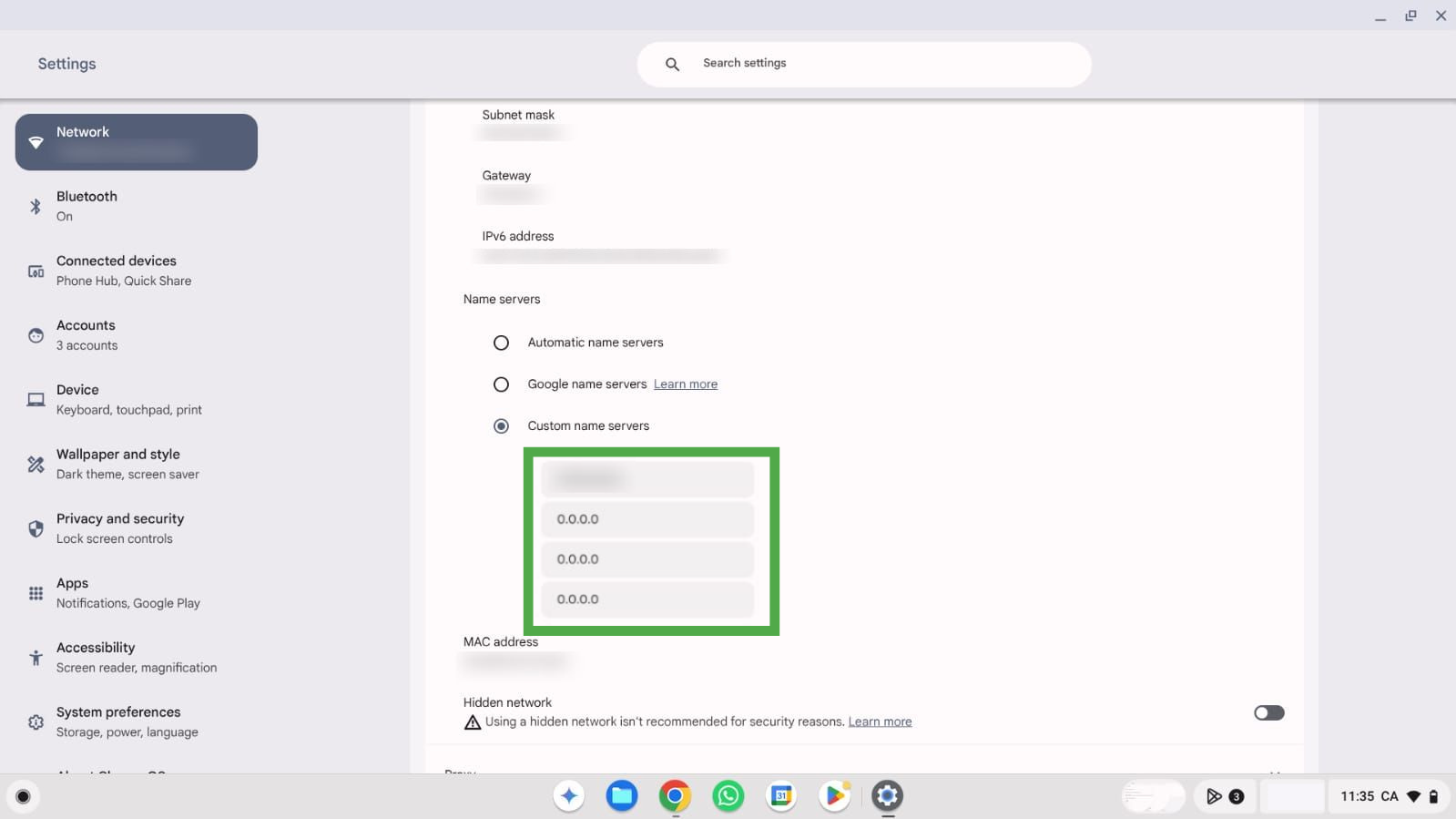Viewport: 1456px width, 819px height.
Task: Open Wallpaper and style settings
Action: pyautogui.click(x=137, y=464)
